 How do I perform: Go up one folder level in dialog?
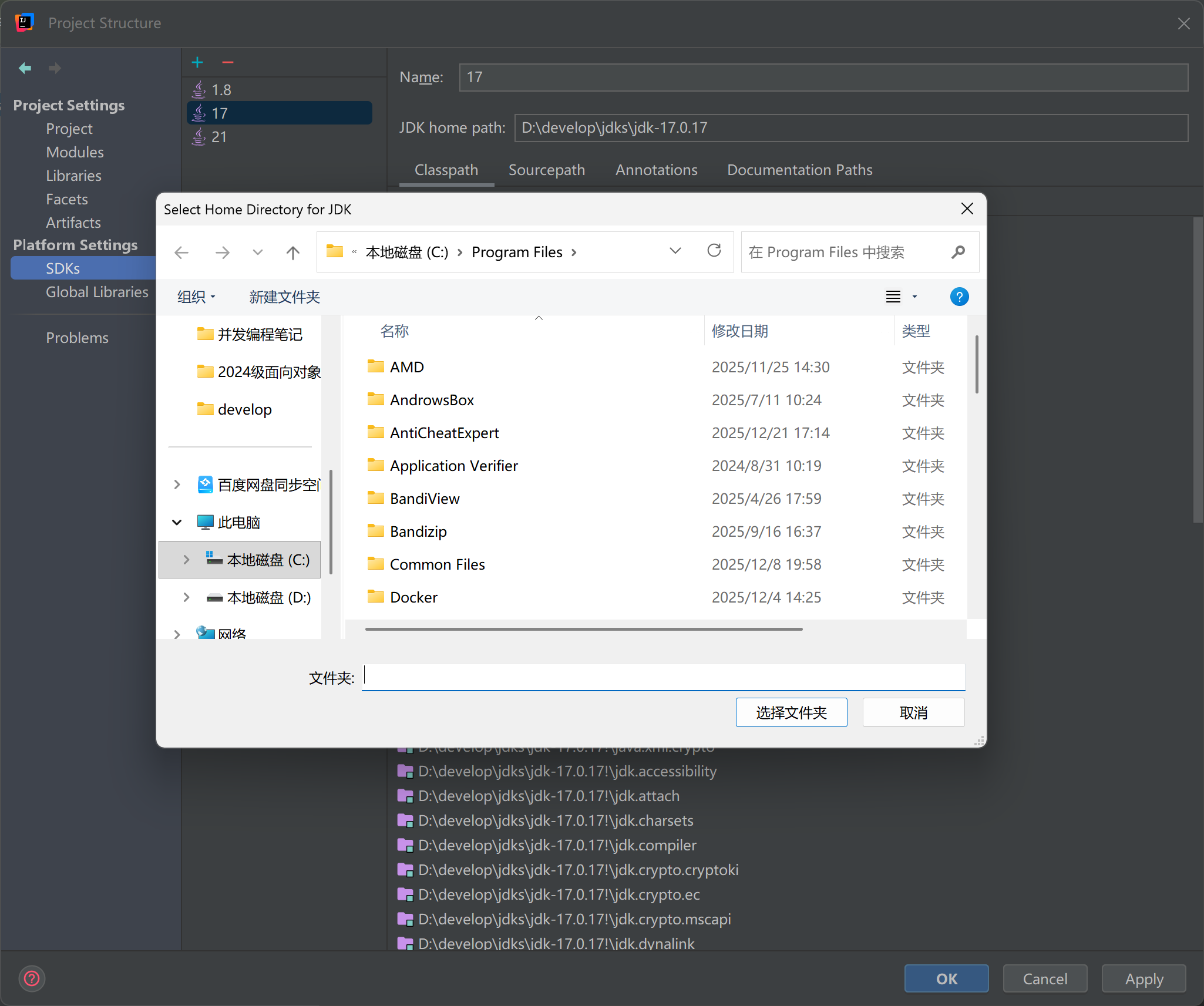[x=292, y=252]
